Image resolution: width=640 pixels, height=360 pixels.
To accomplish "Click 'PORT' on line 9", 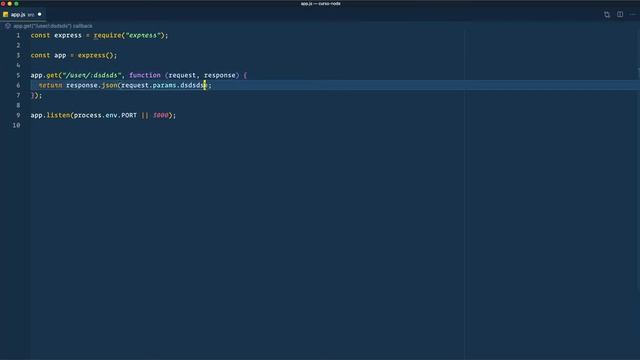I will tap(129, 116).
